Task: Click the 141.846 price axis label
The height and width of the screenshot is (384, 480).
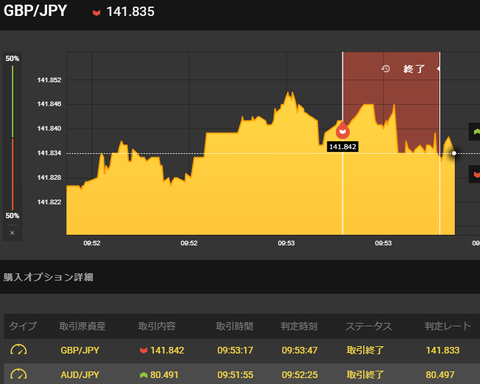Action: [49, 104]
